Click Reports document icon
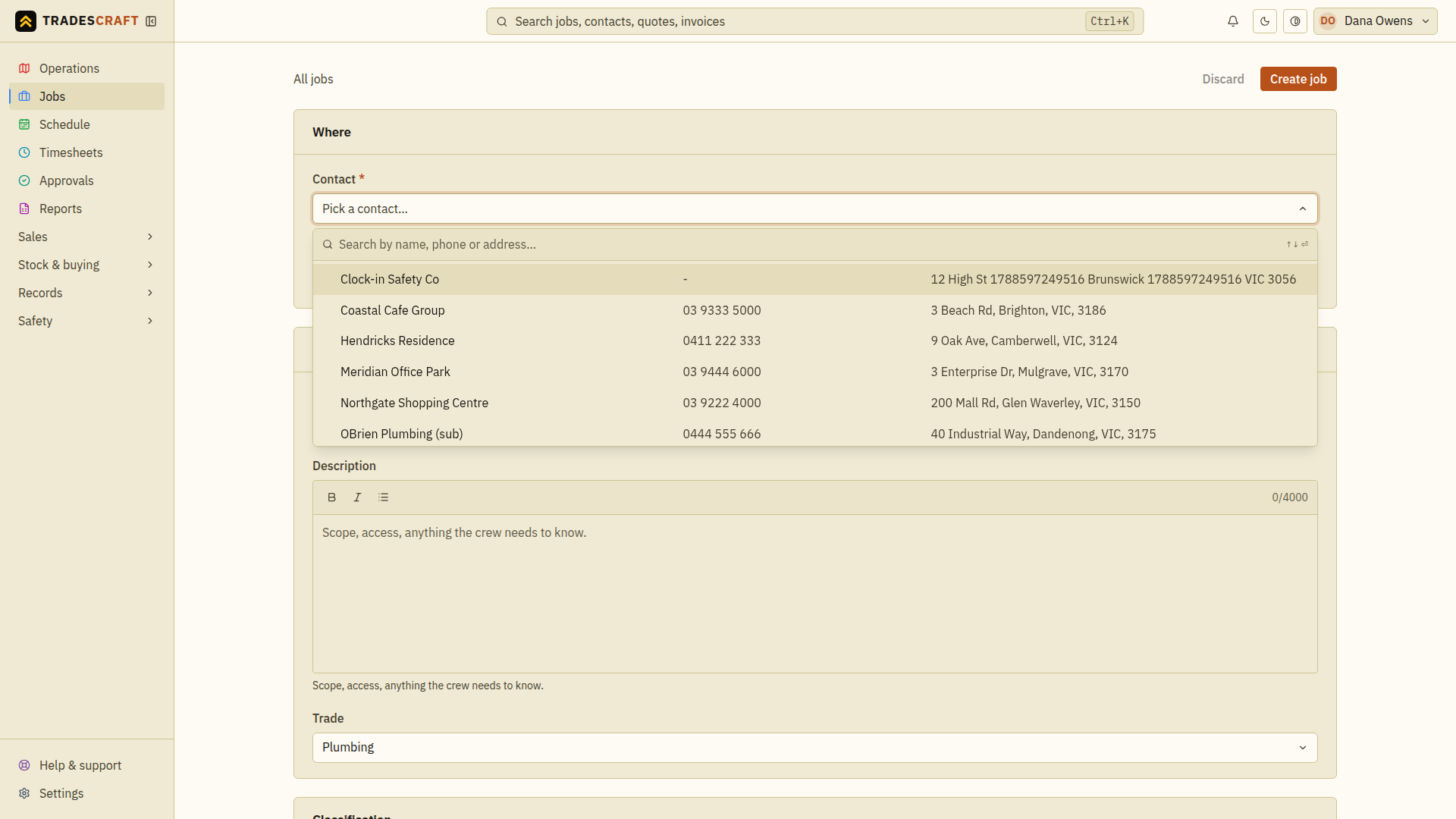The image size is (1456, 819). coord(24,209)
